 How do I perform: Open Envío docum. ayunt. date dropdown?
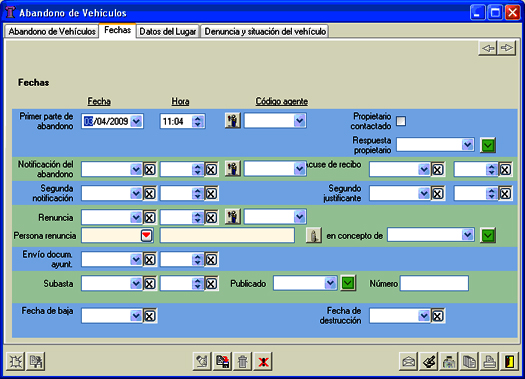136,259
